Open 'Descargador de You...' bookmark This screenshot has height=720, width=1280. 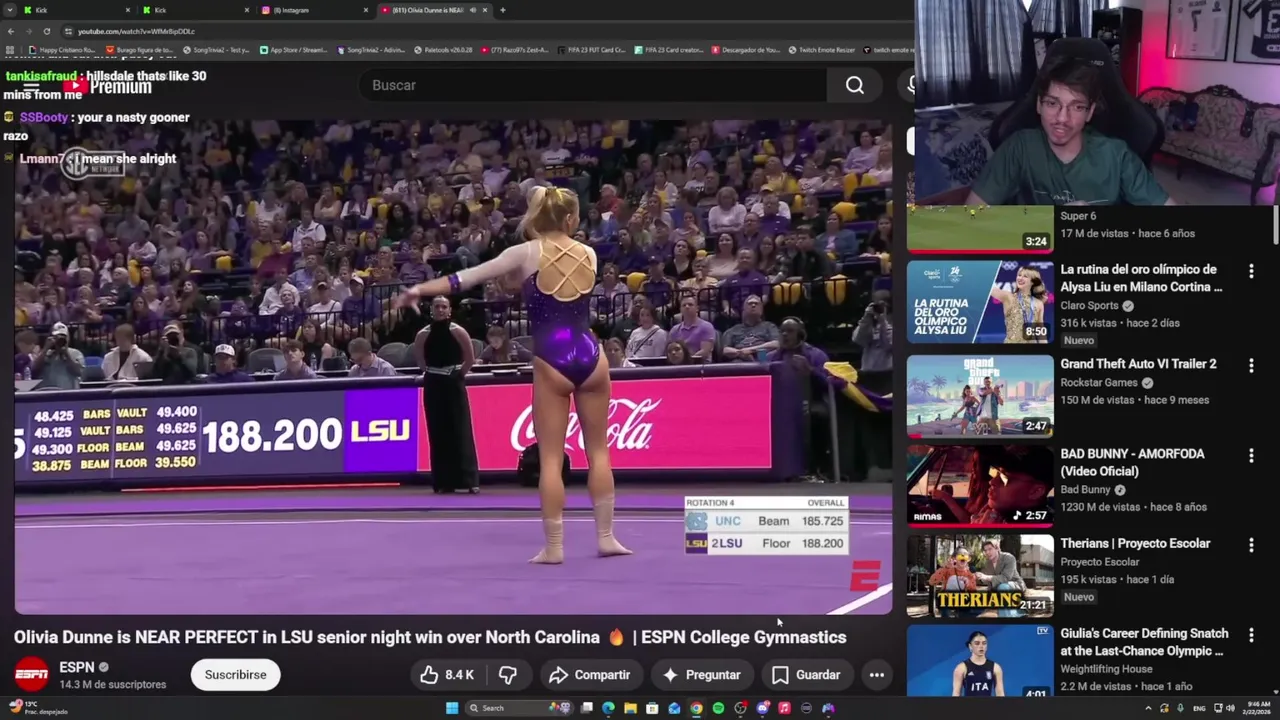(x=745, y=50)
